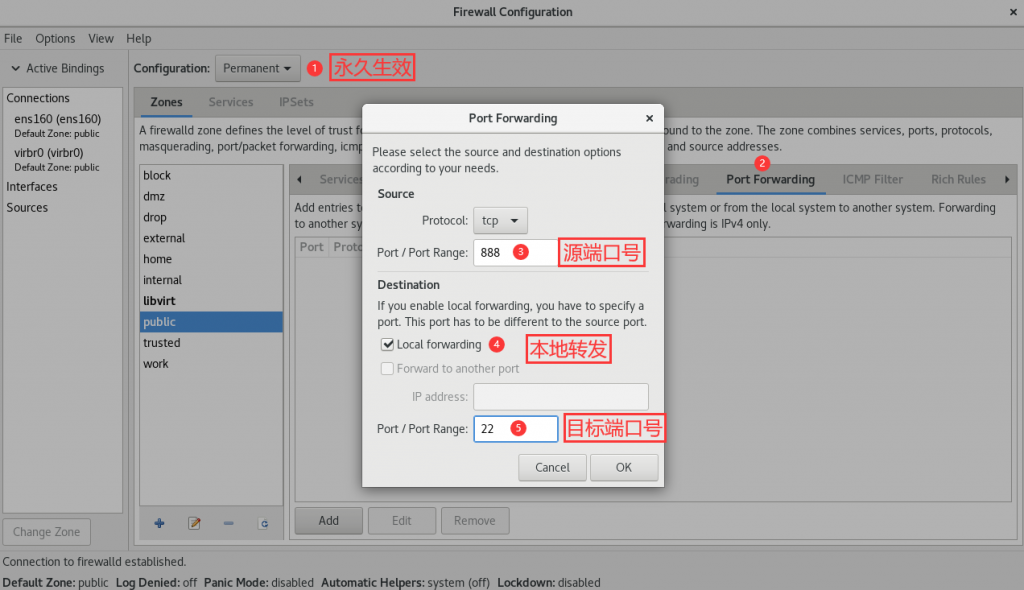Select the public zone
Image resolution: width=1024 pixels, height=590 pixels.
211,321
